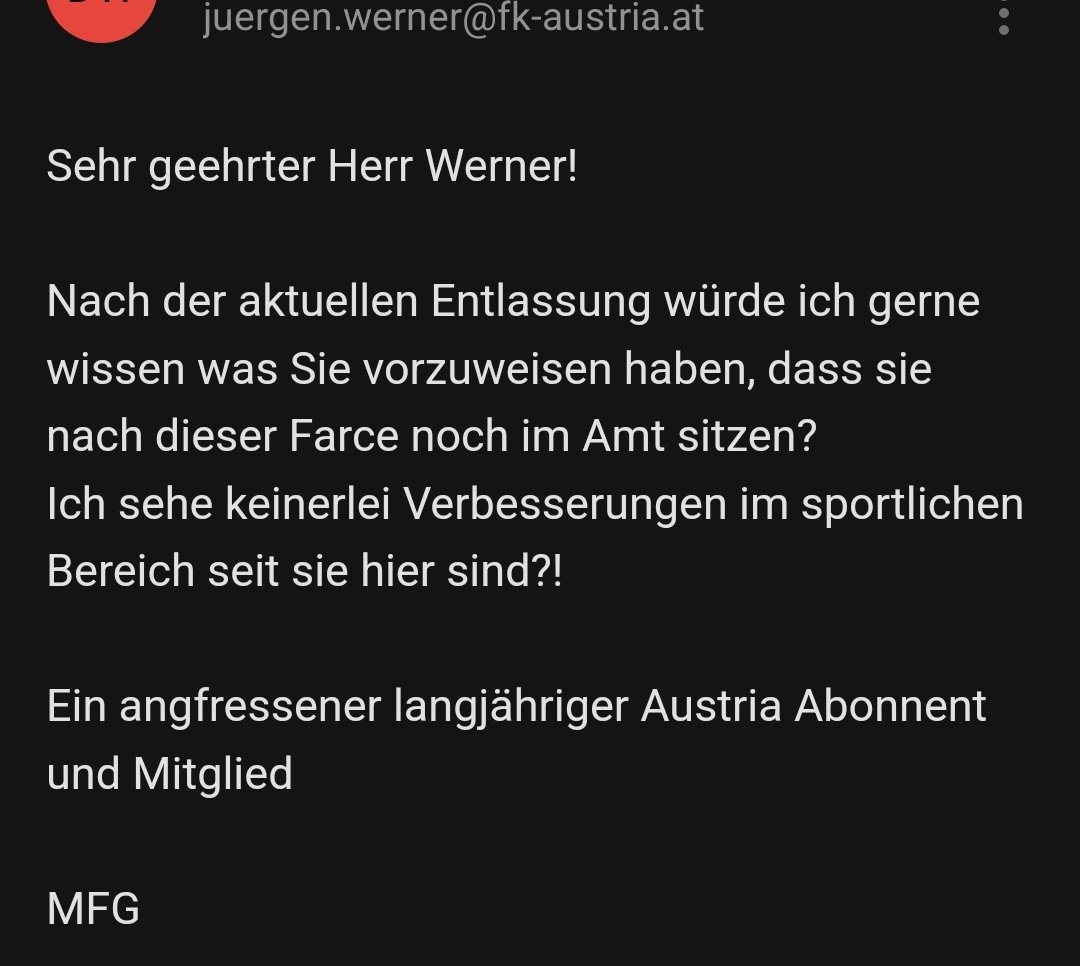The height and width of the screenshot is (966, 1080).
Task: Tap the word 'Abonnent' in the email
Action: tap(891, 707)
